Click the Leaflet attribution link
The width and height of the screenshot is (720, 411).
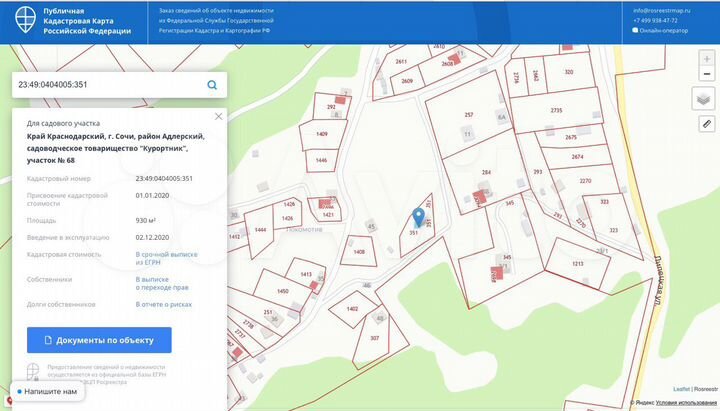(x=681, y=389)
